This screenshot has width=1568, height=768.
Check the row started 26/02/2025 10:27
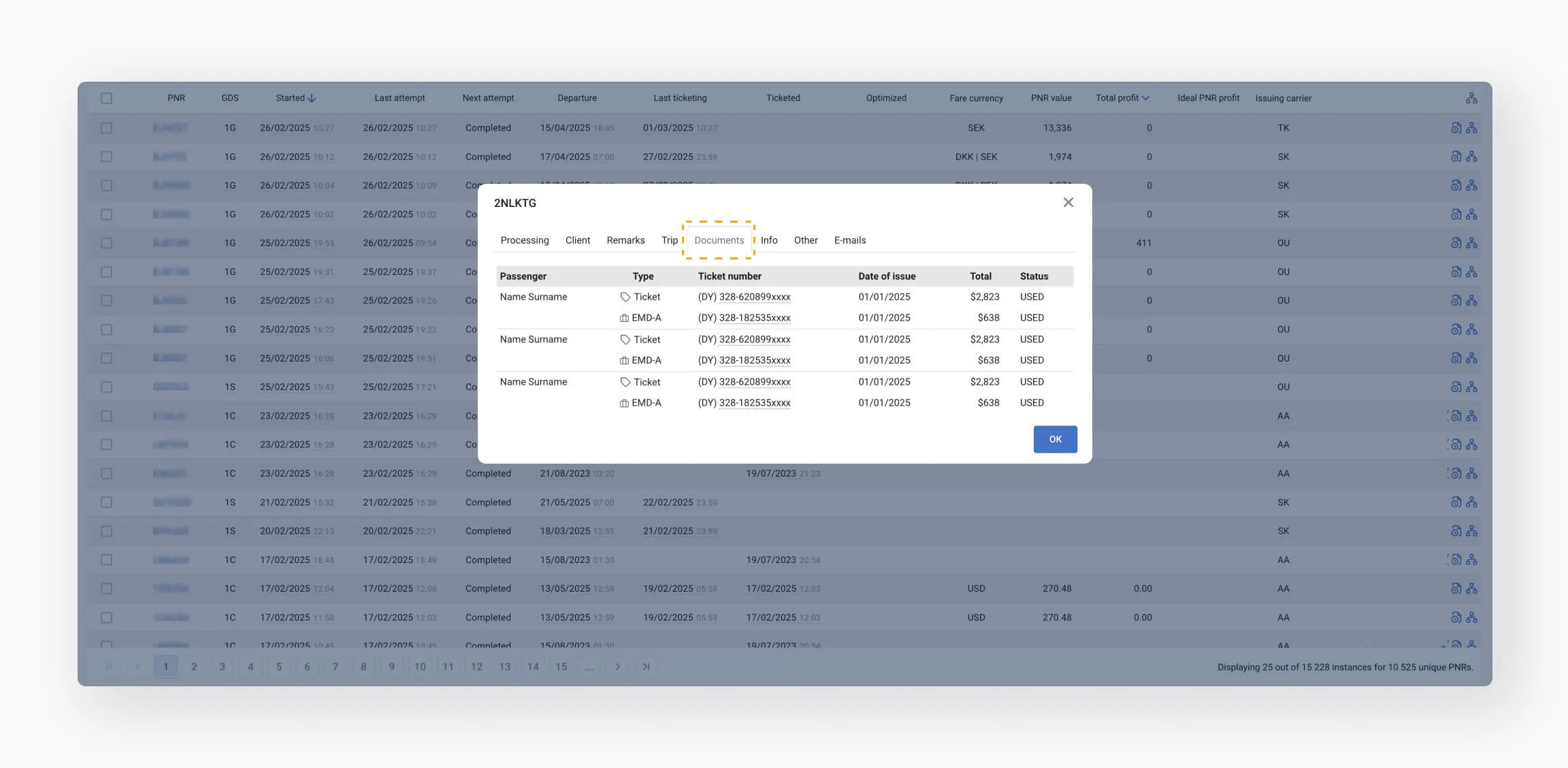(107, 128)
